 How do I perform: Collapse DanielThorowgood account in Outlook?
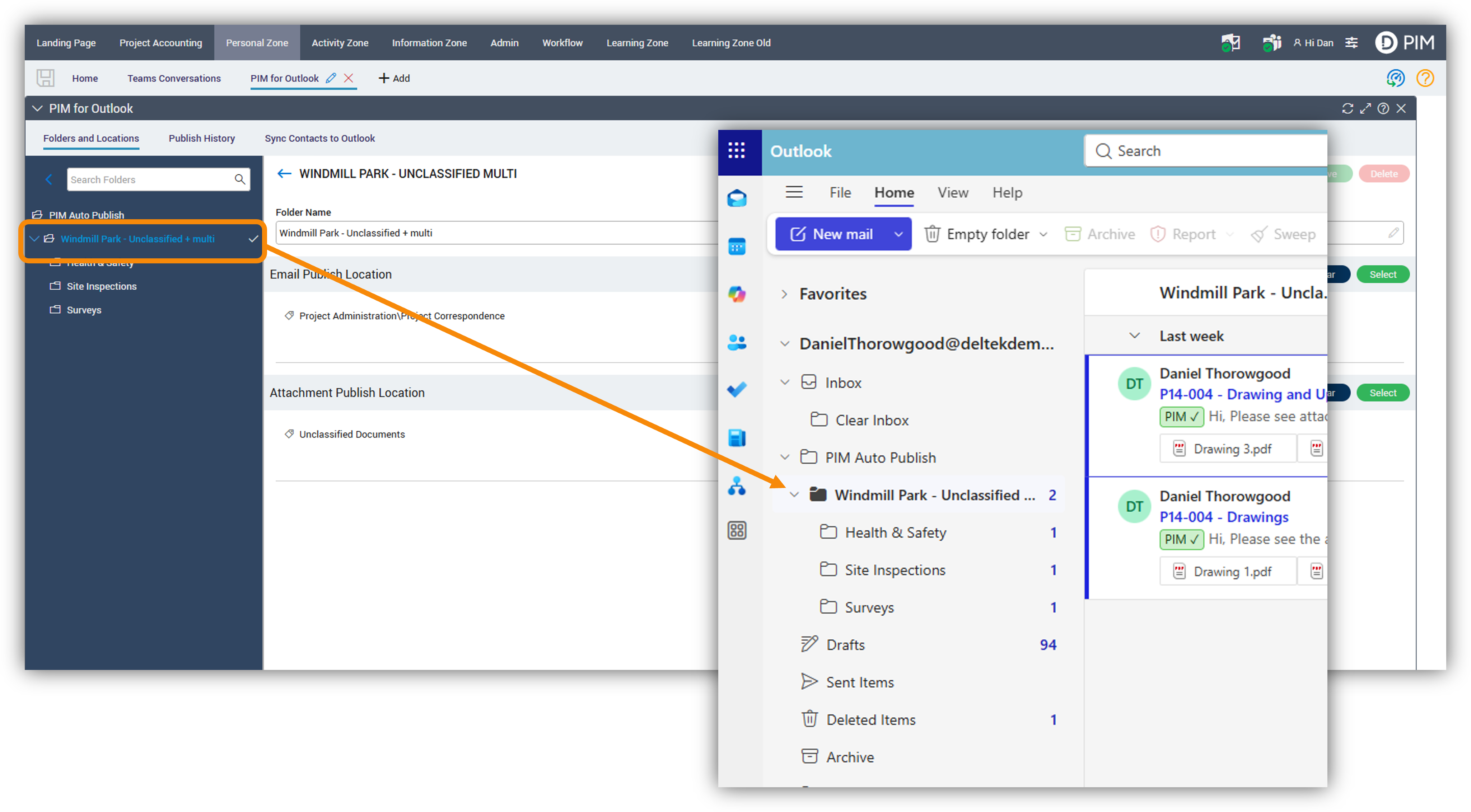tap(785, 343)
